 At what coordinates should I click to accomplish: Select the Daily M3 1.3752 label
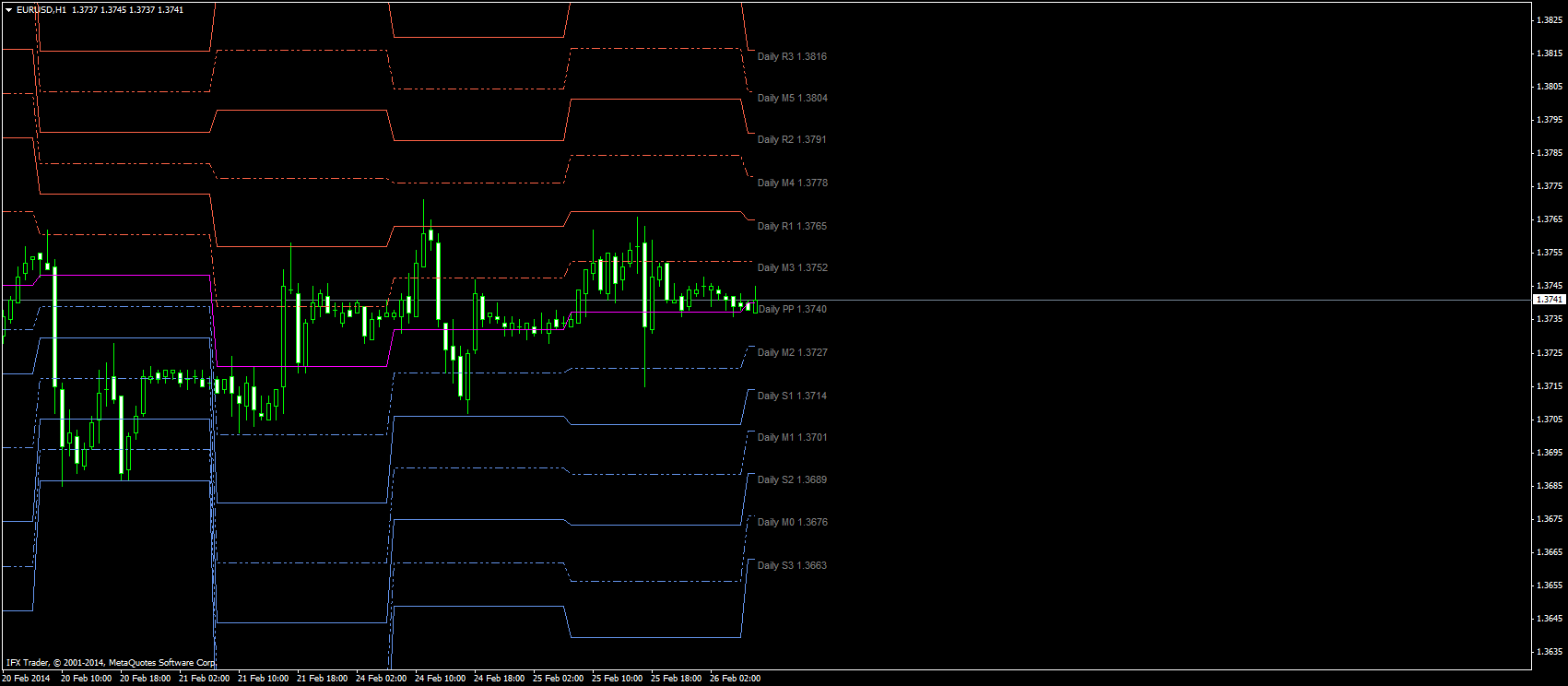click(x=792, y=267)
